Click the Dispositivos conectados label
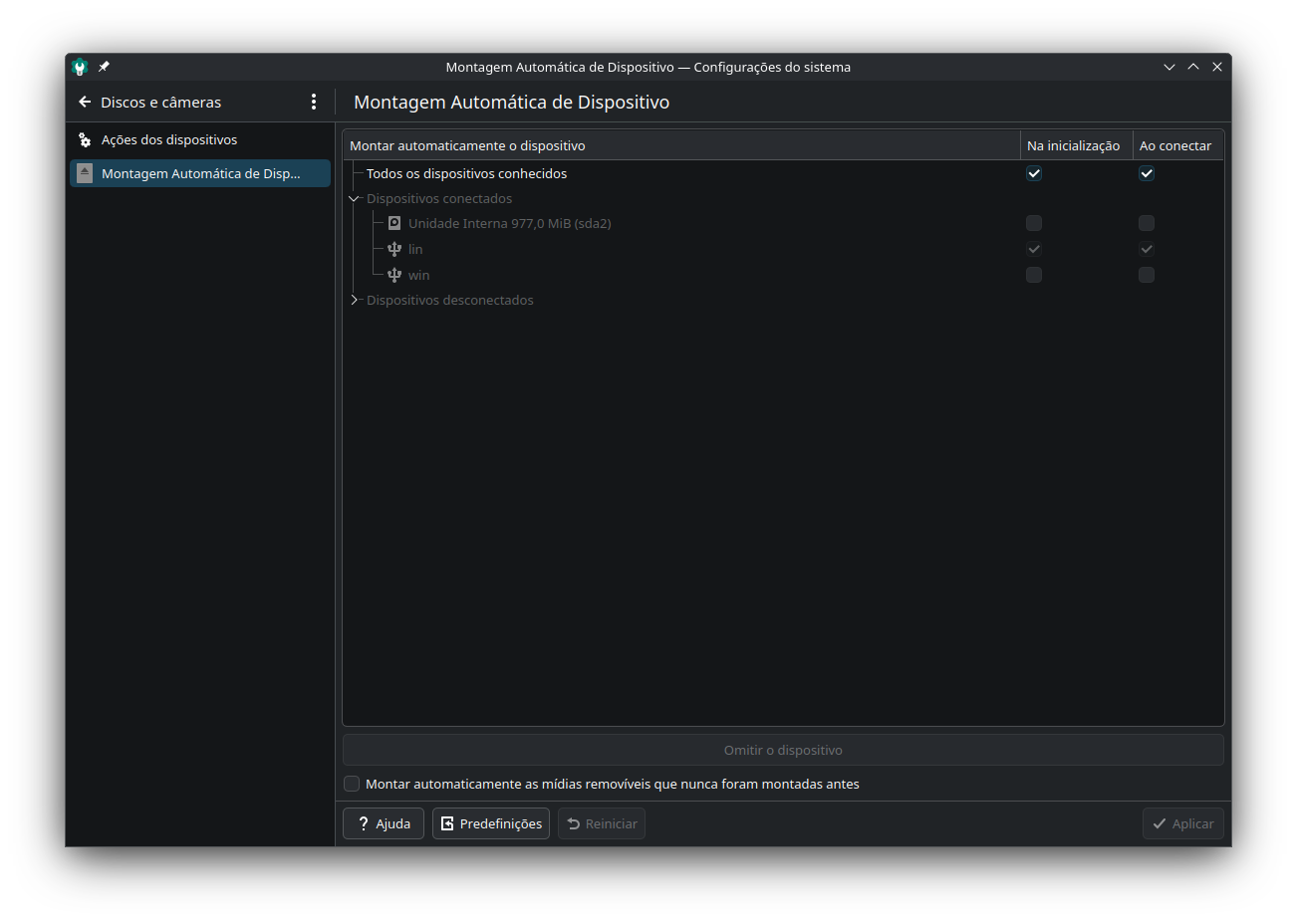This screenshot has width=1297, height=924. pos(439,198)
